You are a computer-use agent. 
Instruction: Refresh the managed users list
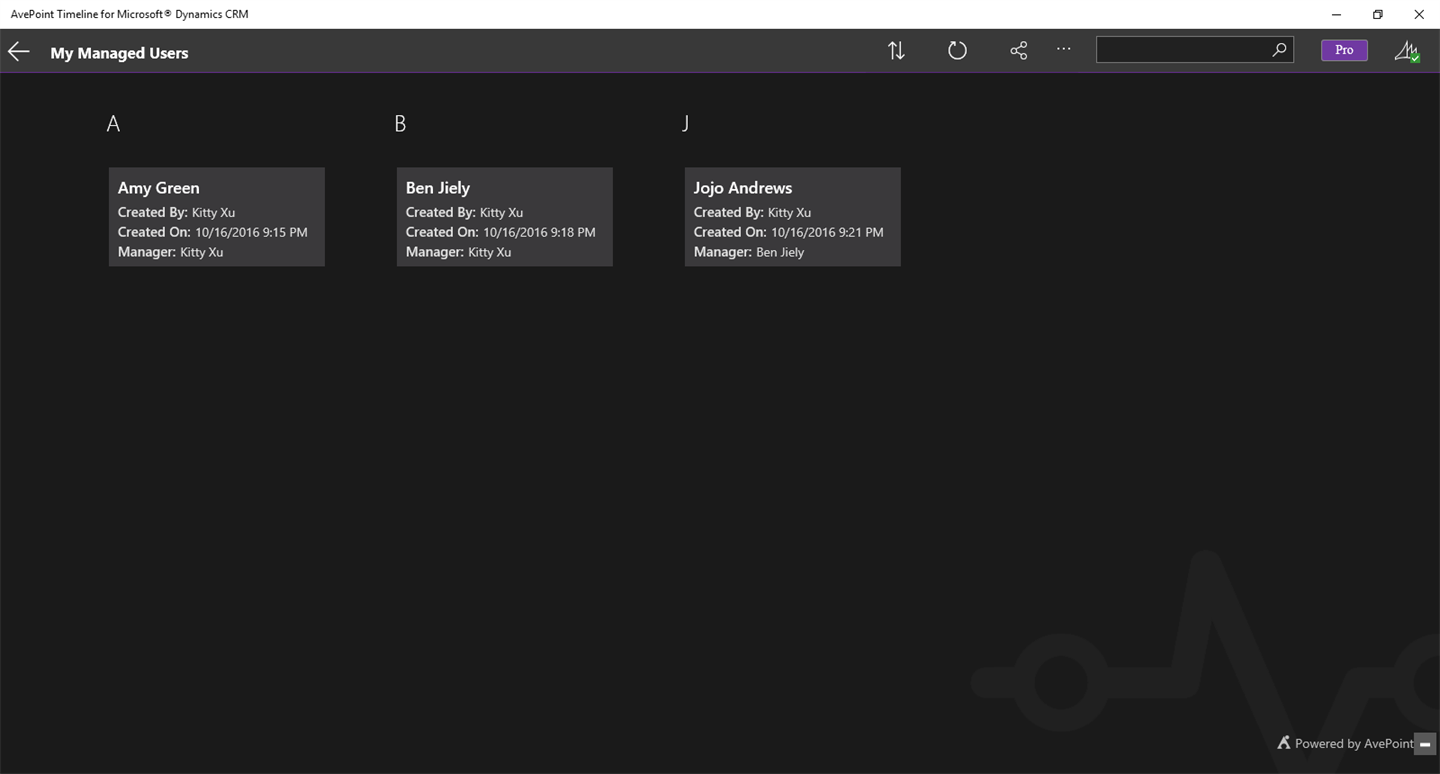point(957,51)
